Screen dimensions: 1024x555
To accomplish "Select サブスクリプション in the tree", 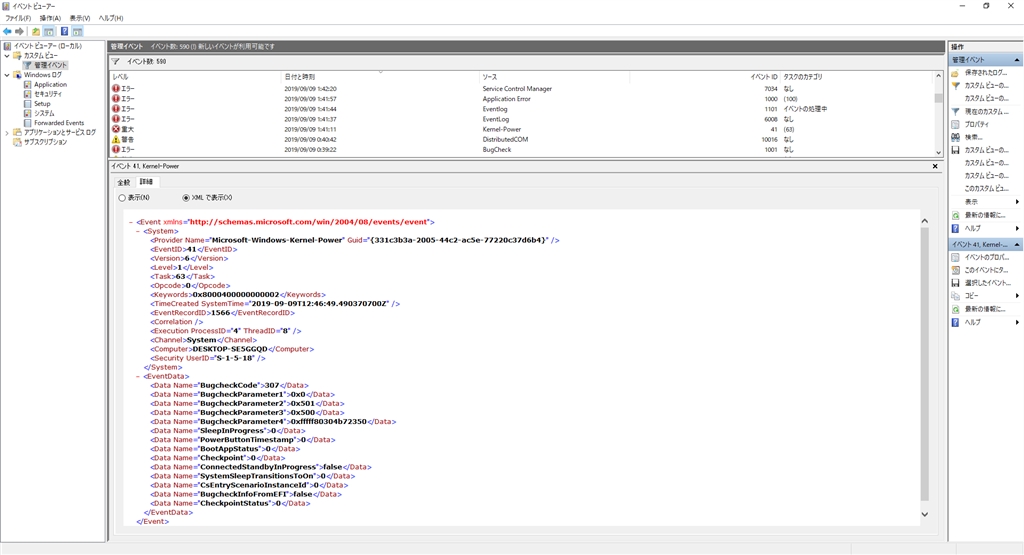I will tap(45, 142).
